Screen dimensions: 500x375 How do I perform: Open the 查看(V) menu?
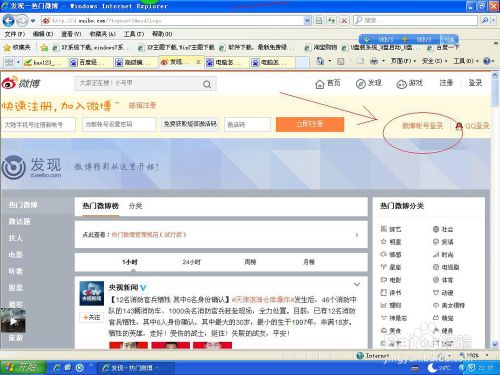[71, 34]
